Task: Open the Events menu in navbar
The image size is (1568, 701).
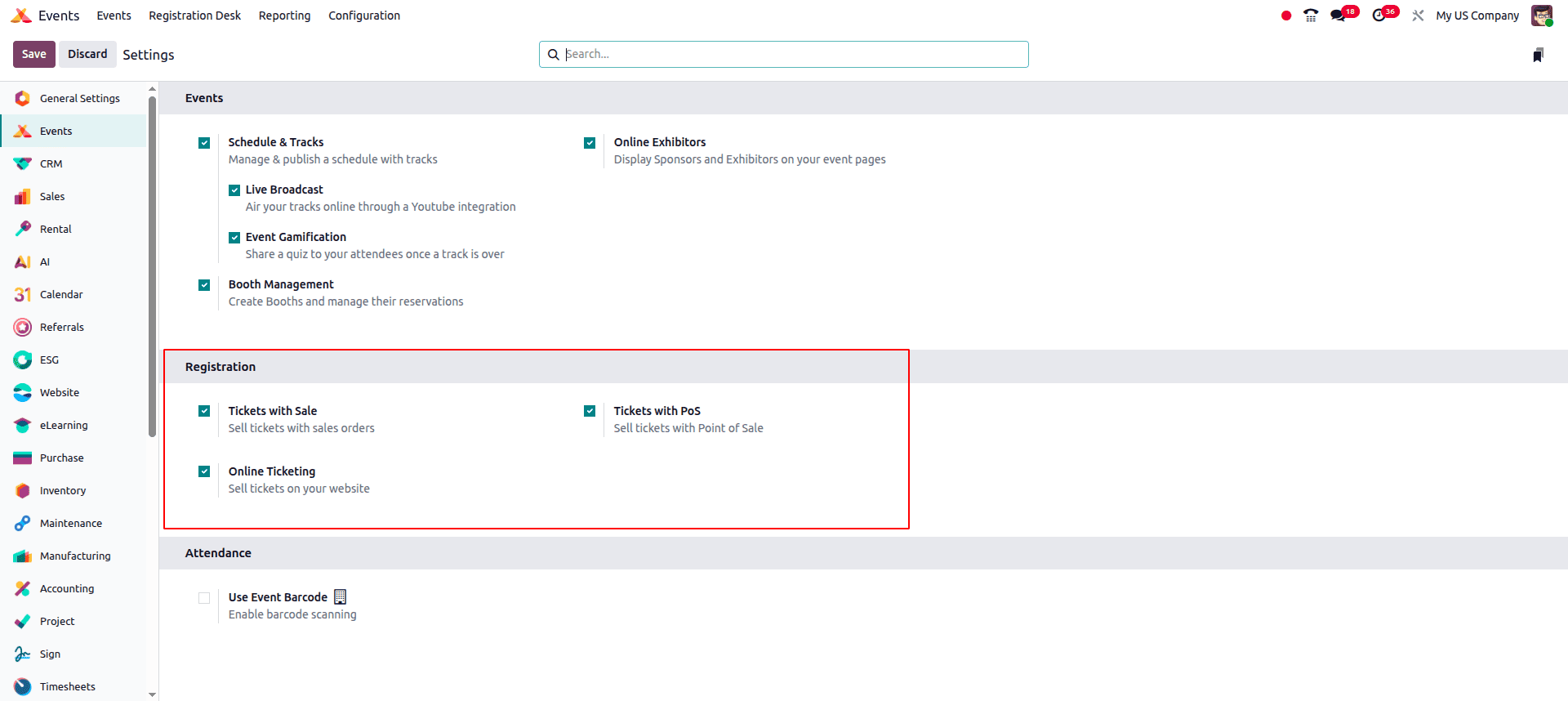Action: pos(114,16)
